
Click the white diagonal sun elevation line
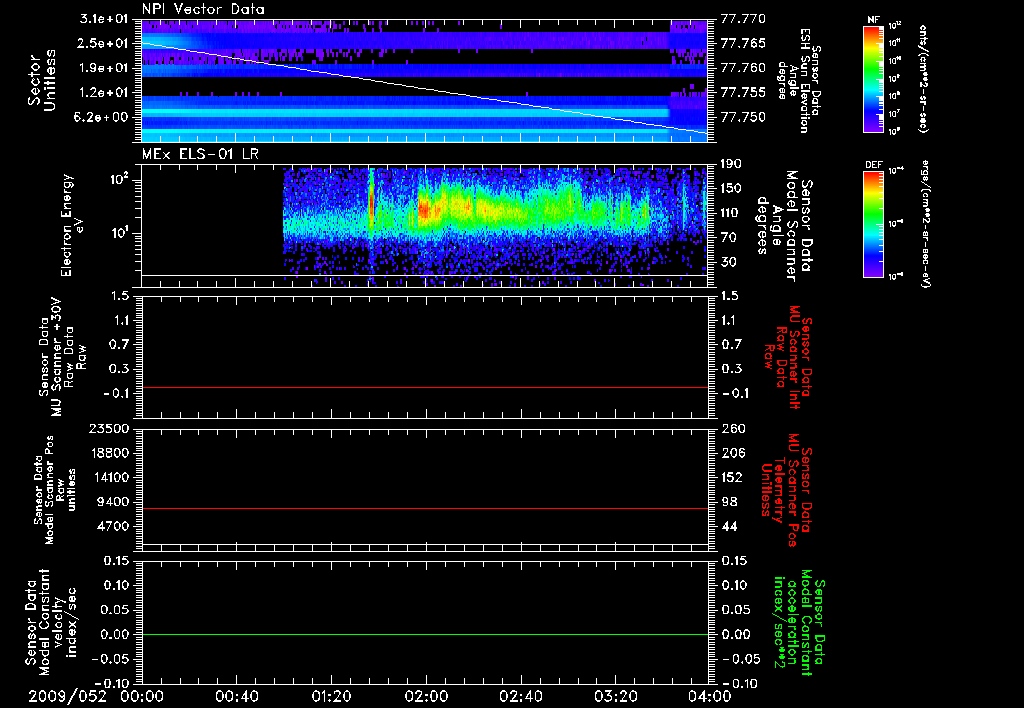[424, 88]
